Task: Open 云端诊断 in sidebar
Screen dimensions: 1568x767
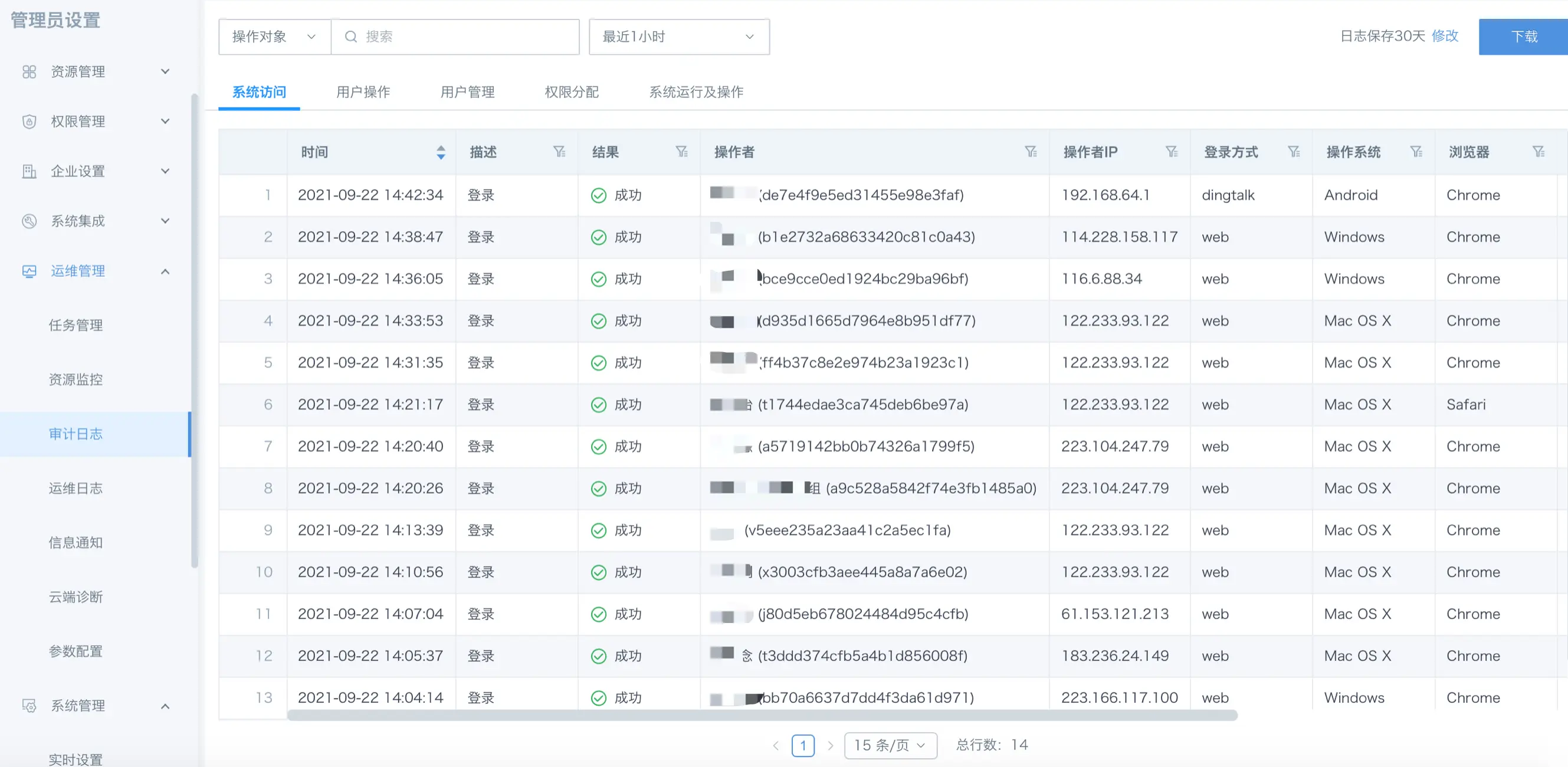Action: 76,597
